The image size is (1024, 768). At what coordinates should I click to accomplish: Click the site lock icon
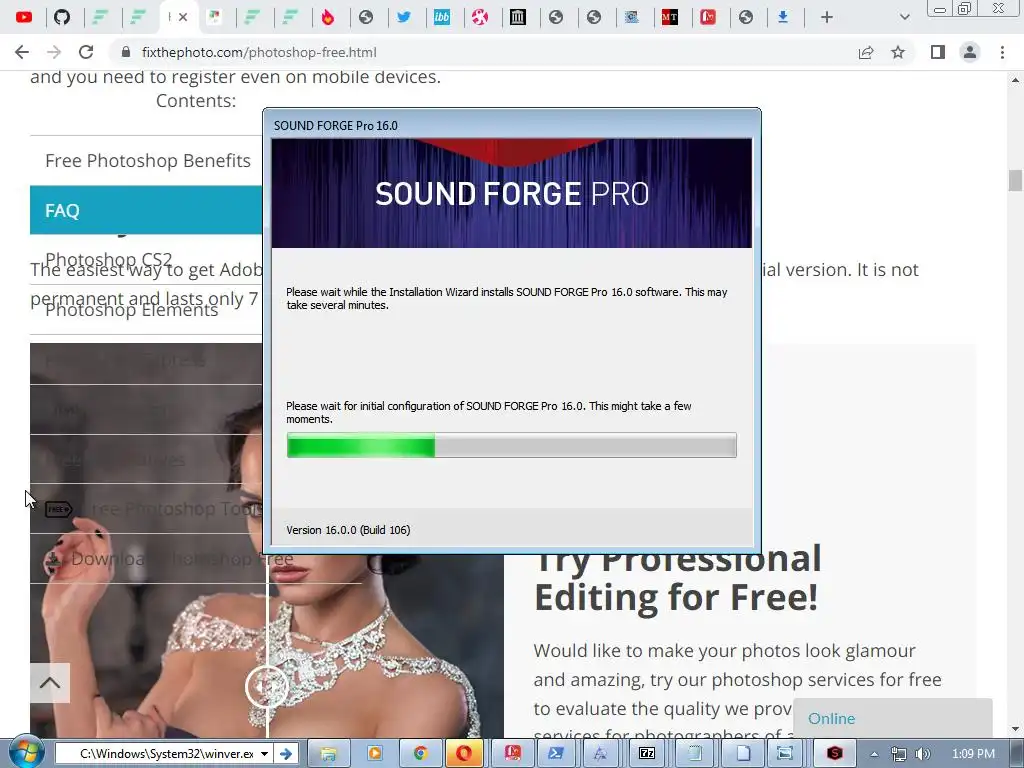pos(126,52)
